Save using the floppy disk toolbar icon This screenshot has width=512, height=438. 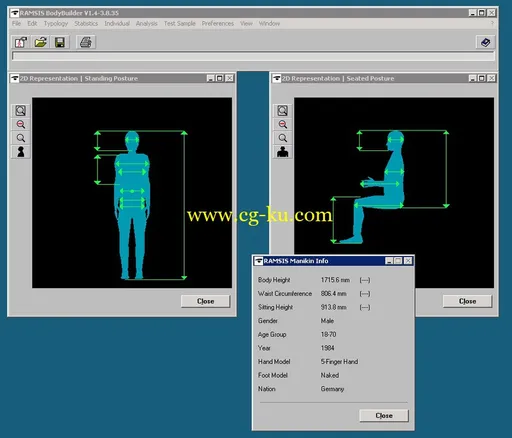coord(60,42)
